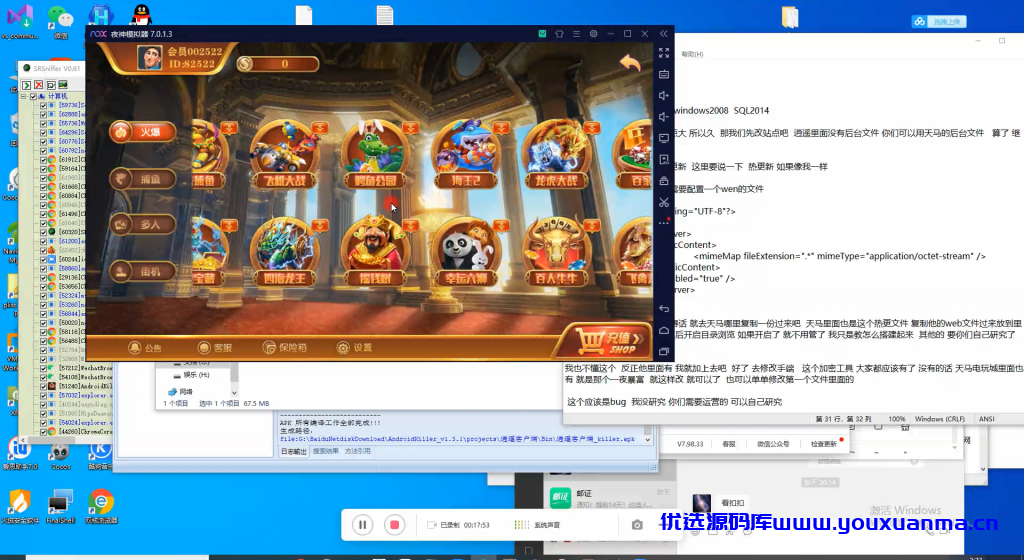1024x560 pixels.
Task: Click the SRSniffer start capture icon
Action: click(26, 85)
